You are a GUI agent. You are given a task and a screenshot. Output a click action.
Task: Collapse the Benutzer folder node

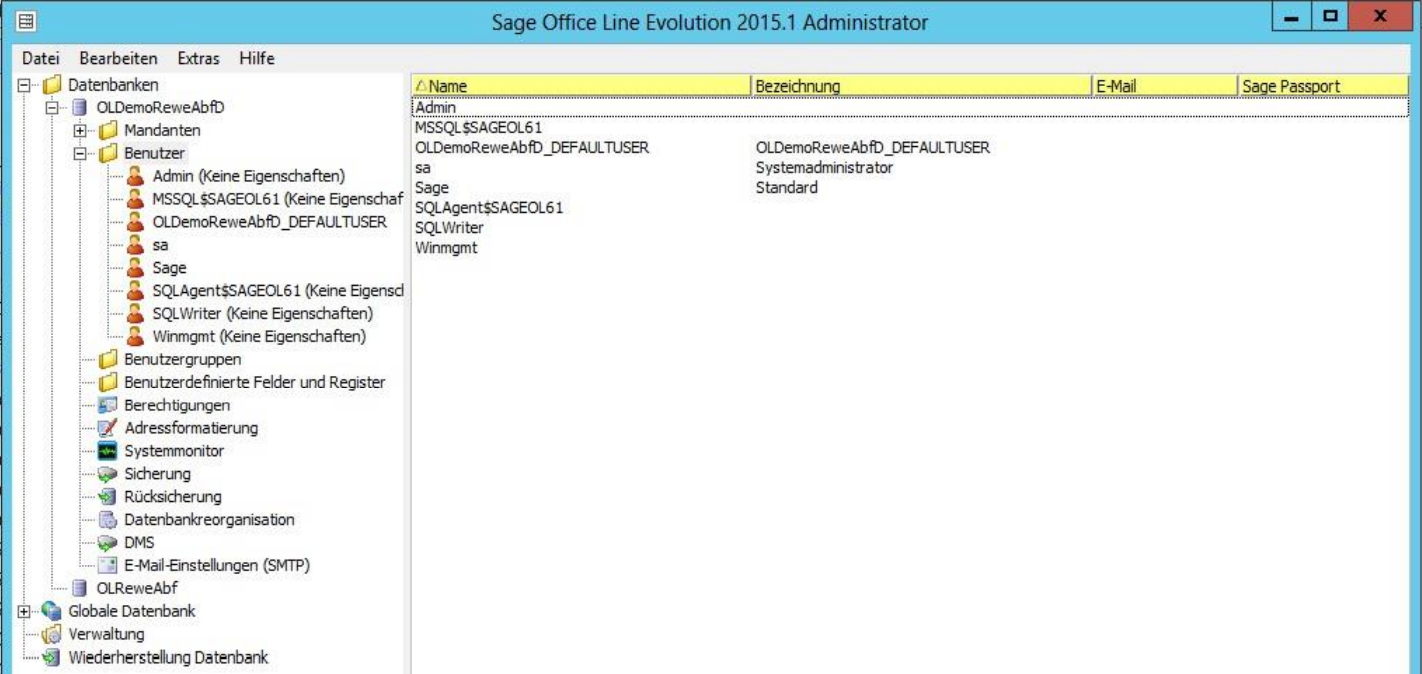pyautogui.click(x=80, y=154)
